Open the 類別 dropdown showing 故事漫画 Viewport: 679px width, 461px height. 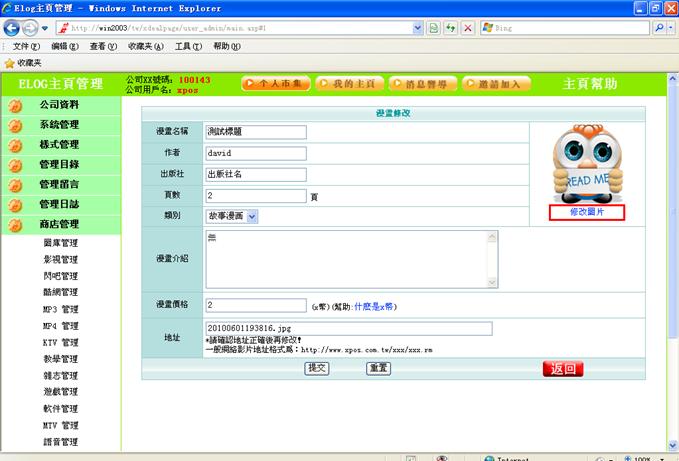click(x=251, y=215)
